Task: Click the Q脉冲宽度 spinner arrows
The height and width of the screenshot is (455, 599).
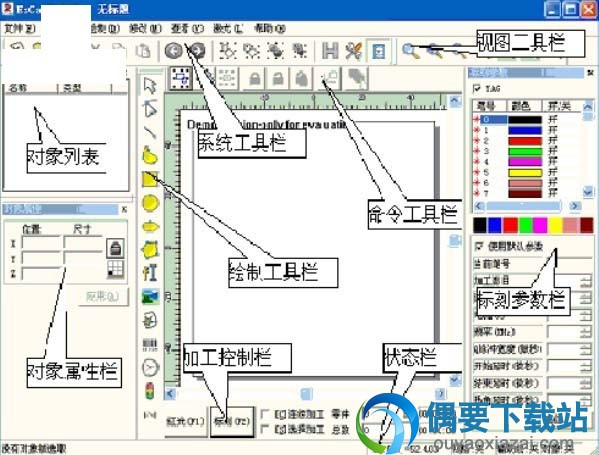Action: point(586,349)
